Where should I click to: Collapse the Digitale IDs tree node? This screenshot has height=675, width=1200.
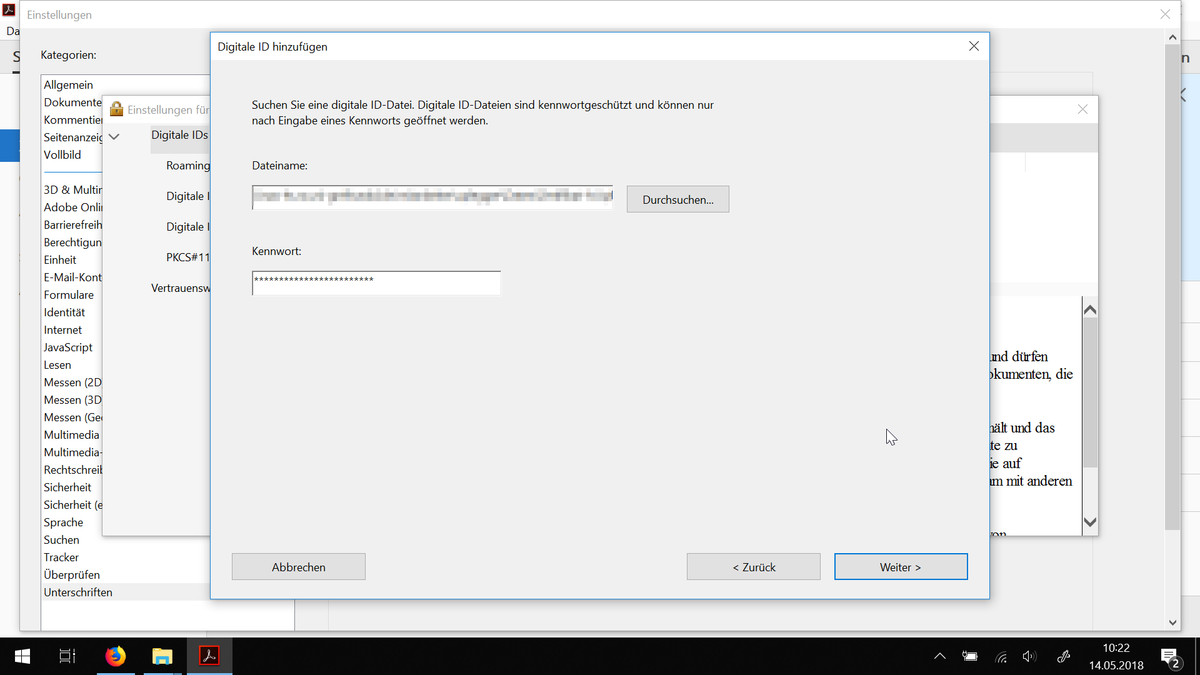(114, 136)
